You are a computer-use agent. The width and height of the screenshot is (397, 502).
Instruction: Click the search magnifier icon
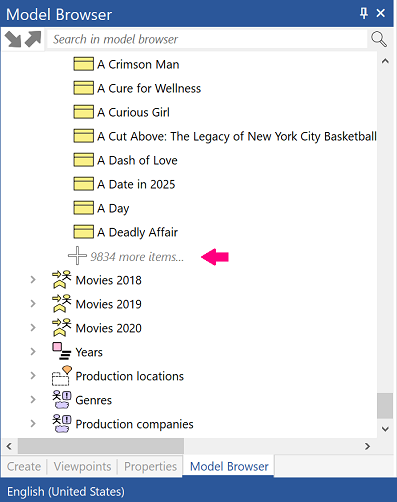[x=379, y=39]
